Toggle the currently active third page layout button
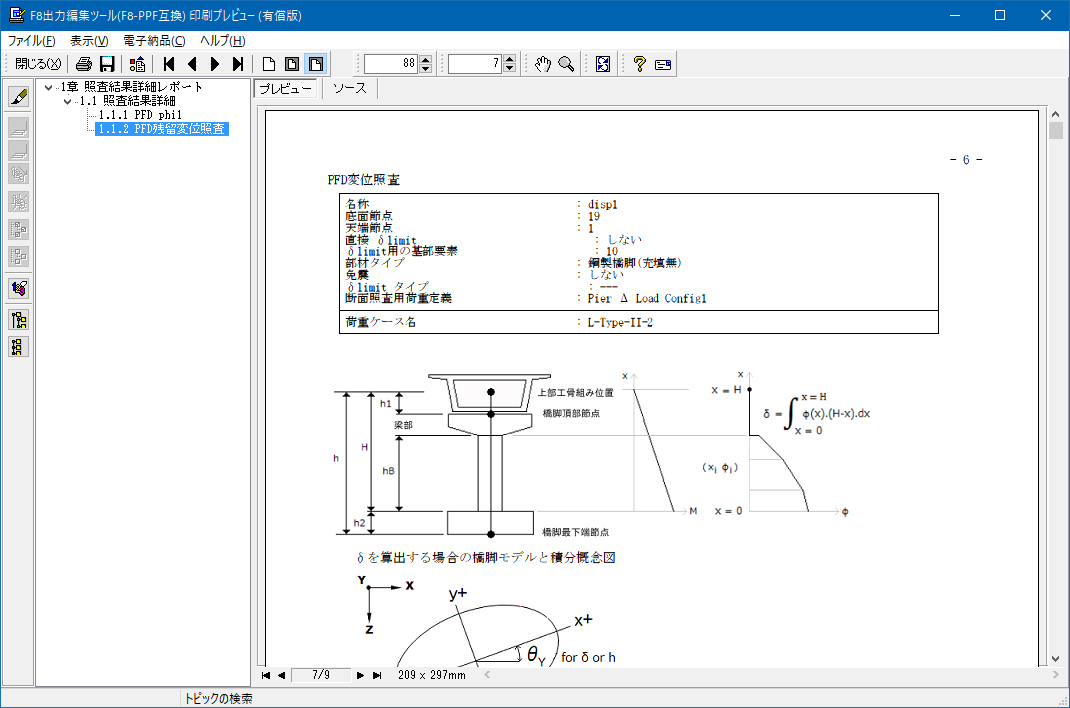 point(315,64)
